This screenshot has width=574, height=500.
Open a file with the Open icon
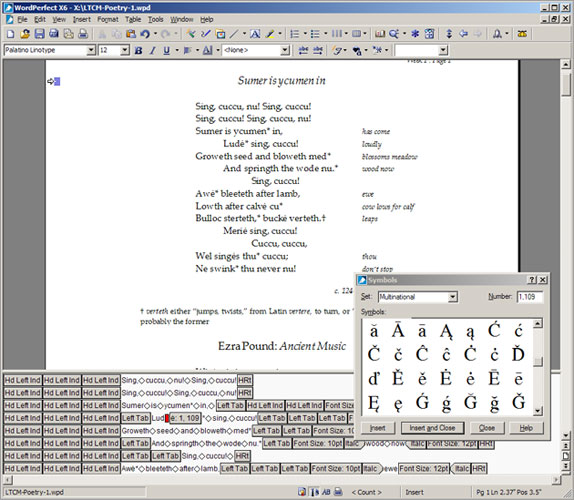[x=25, y=34]
